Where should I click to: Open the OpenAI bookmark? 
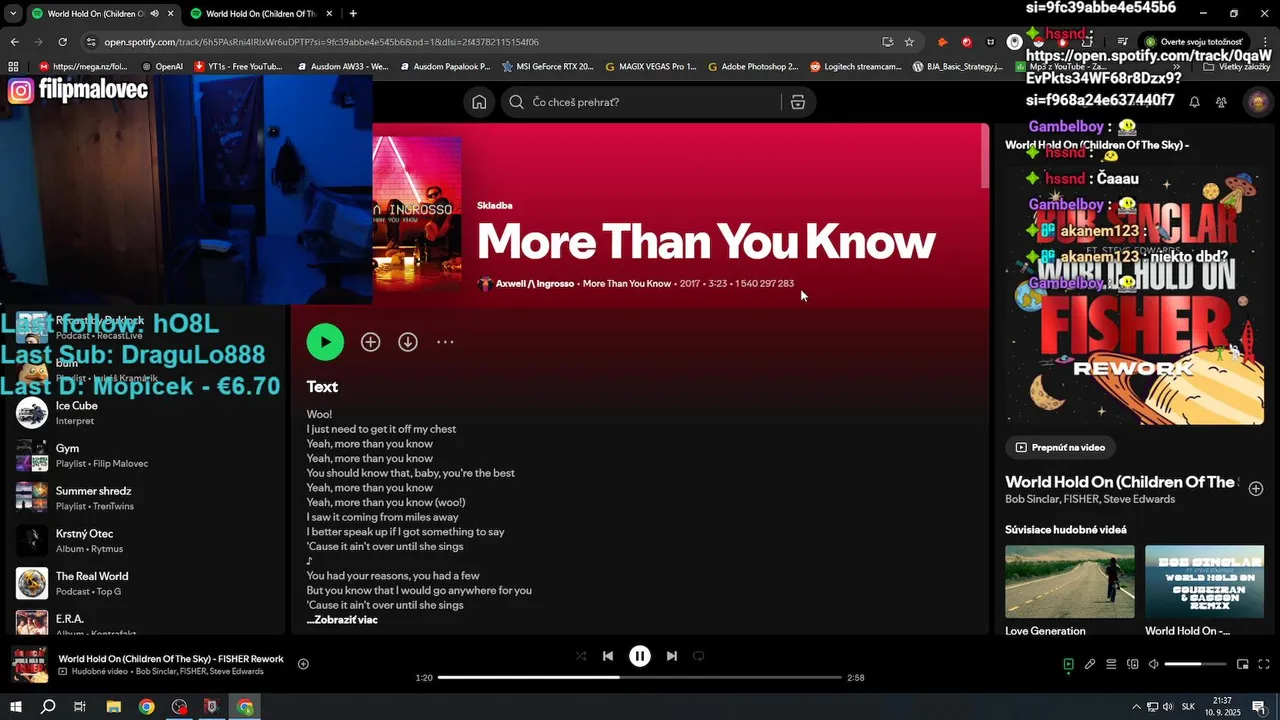point(162,67)
